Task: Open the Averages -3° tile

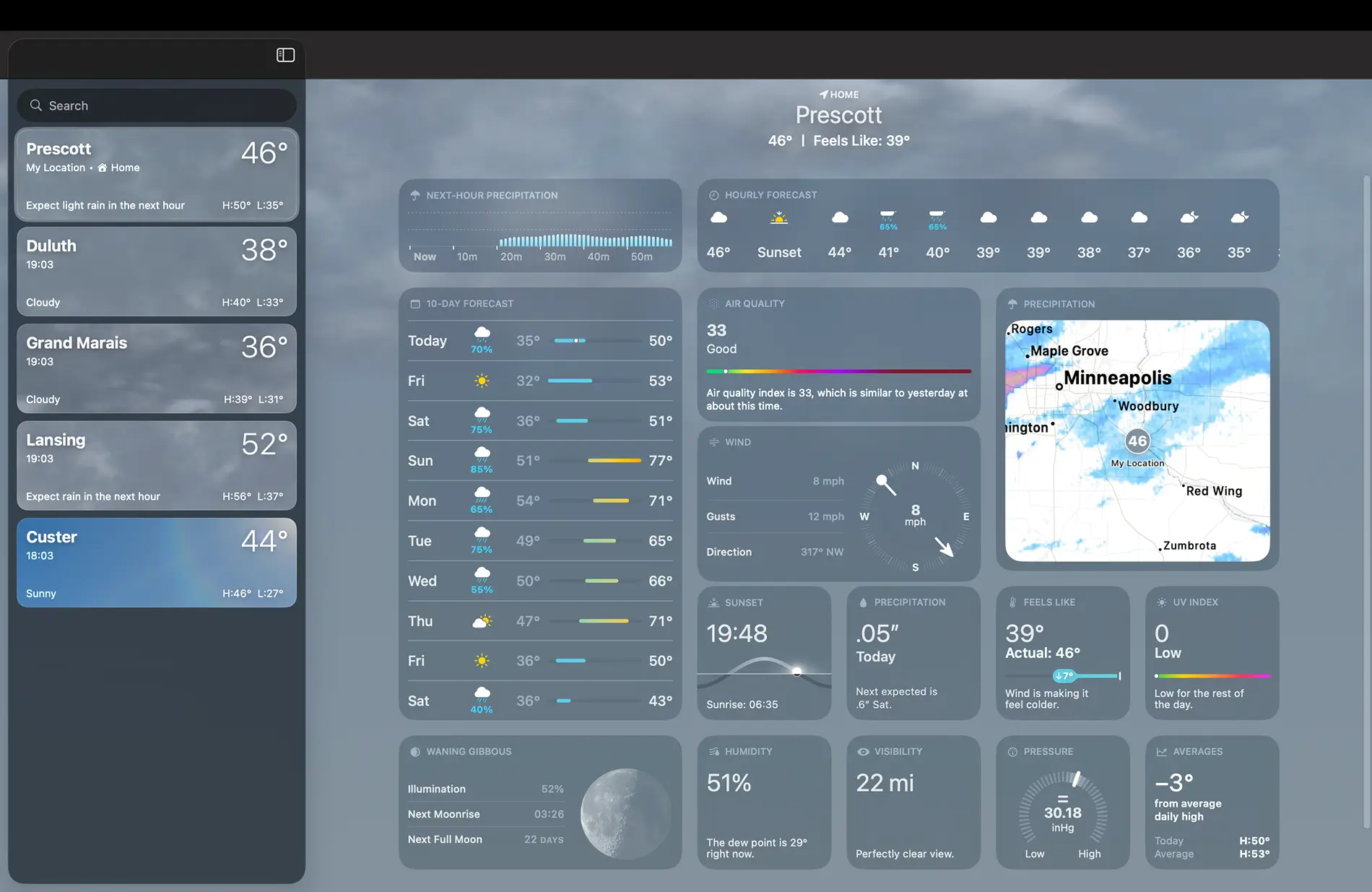Action: point(1212,802)
